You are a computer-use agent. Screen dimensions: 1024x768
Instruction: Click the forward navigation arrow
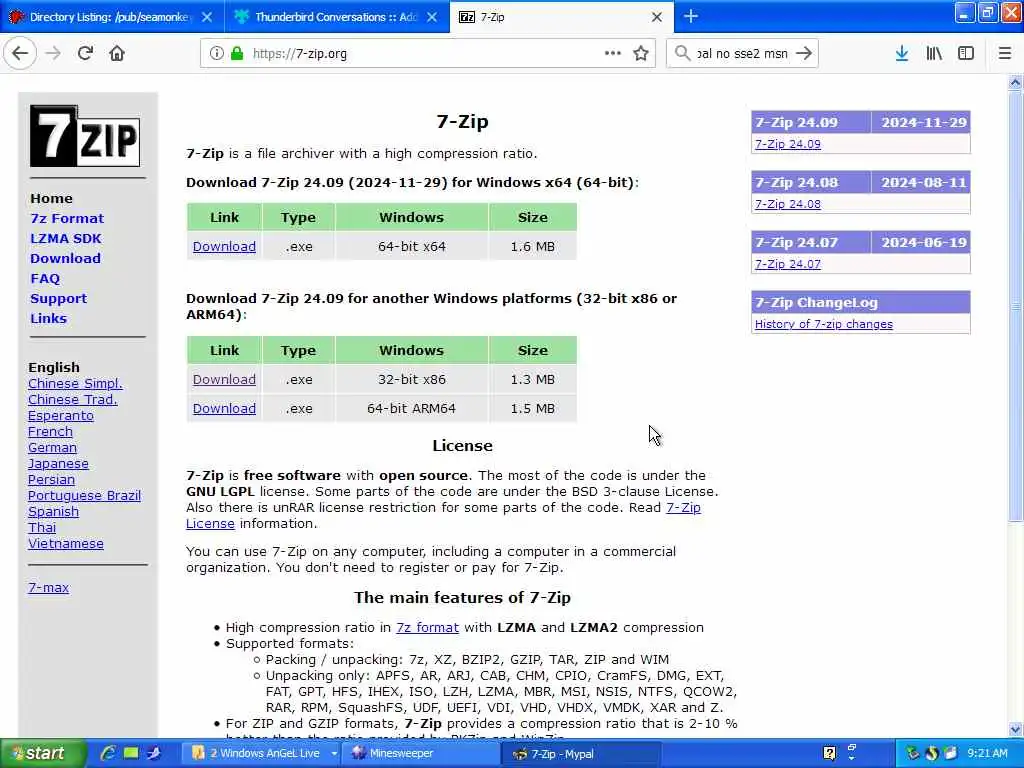click(53, 53)
